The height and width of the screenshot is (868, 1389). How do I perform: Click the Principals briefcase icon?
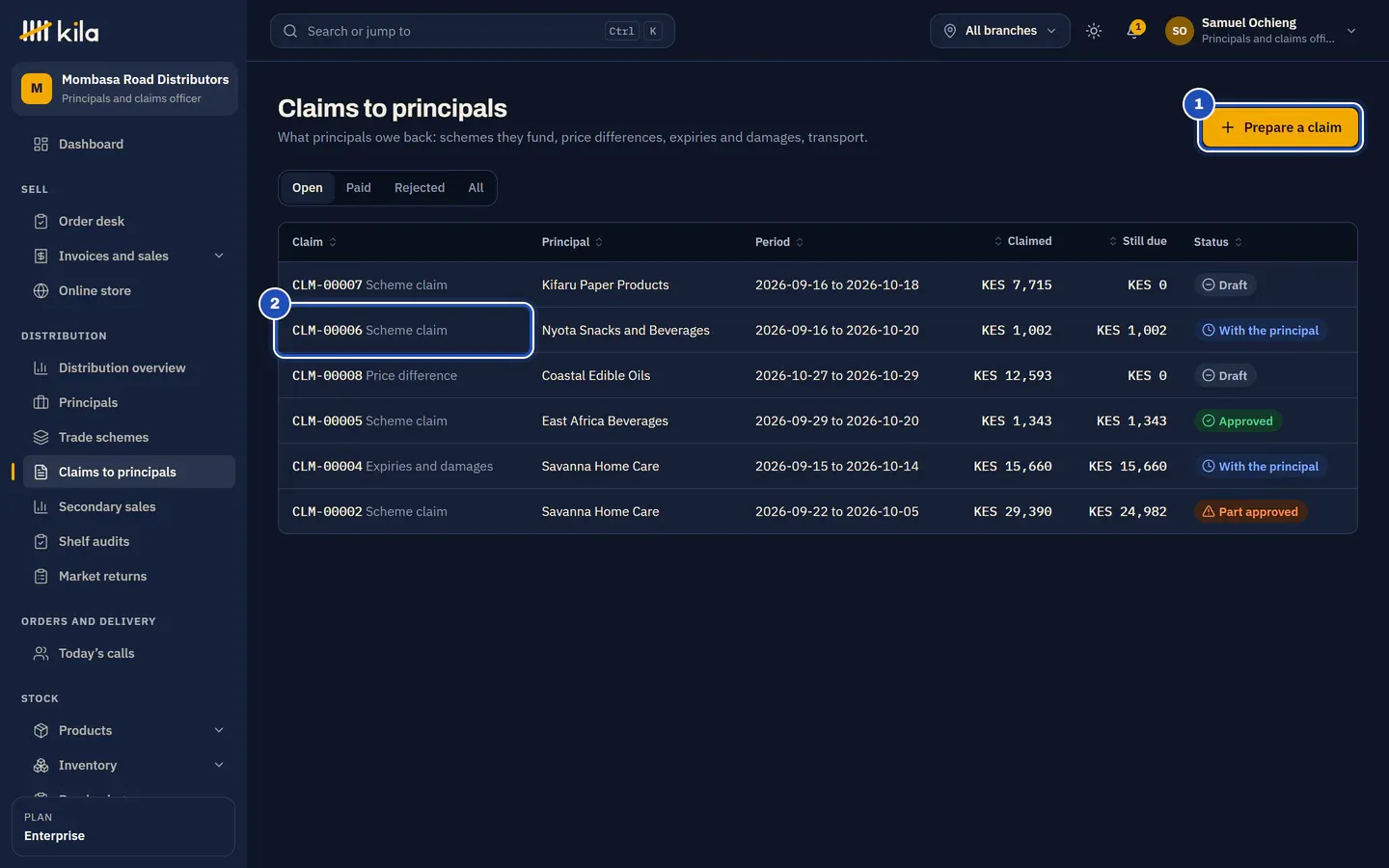pyautogui.click(x=41, y=402)
